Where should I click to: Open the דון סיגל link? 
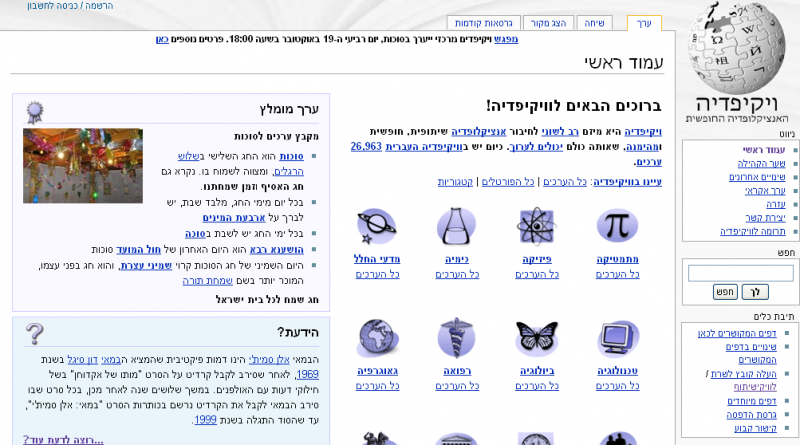click(82, 360)
